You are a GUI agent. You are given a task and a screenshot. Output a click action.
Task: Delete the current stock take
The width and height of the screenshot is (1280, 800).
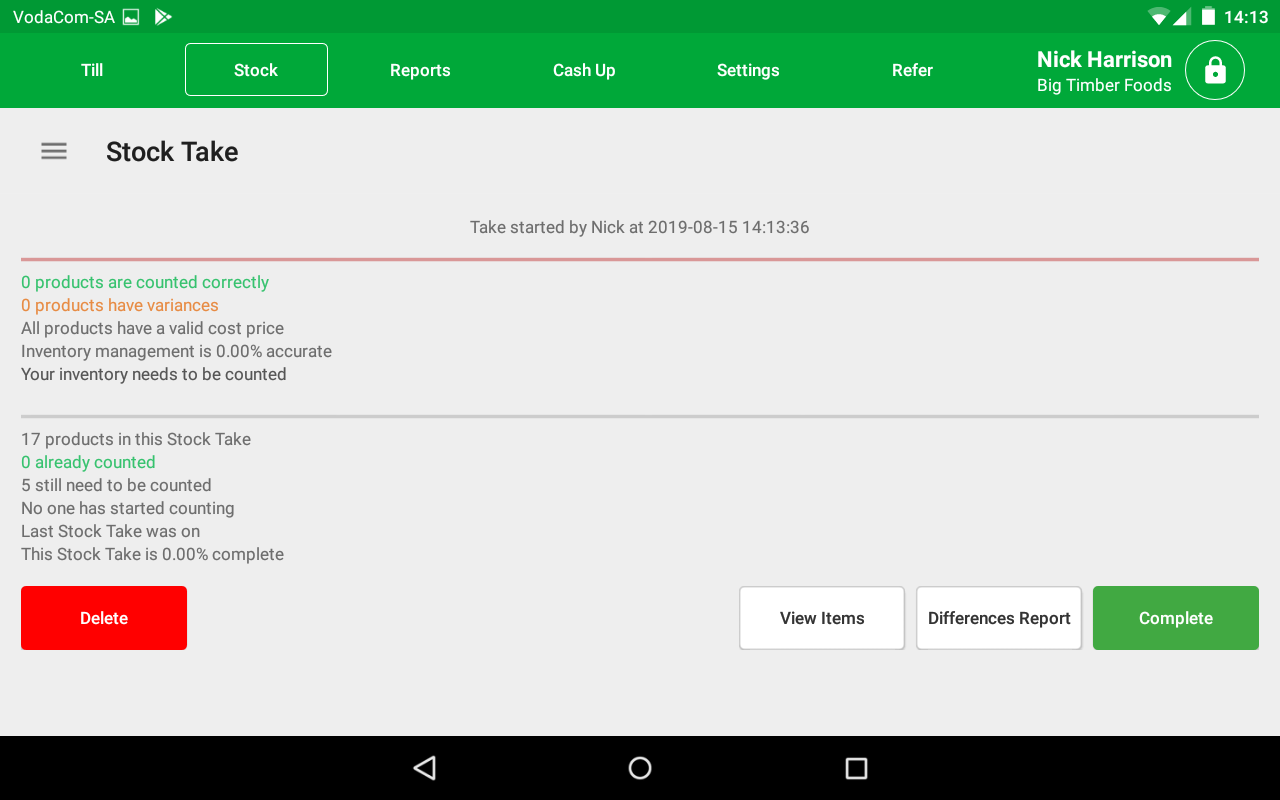tap(104, 618)
